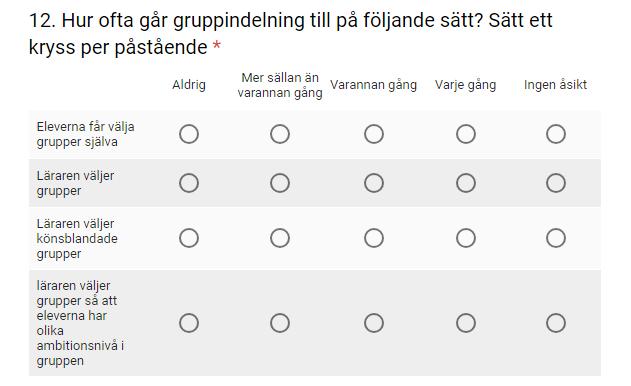The width and height of the screenshot is (631, 386).
Task: Select Mer sällan än varannan gång for Eleverna får välja grupper själva
Action: point(280,134)
